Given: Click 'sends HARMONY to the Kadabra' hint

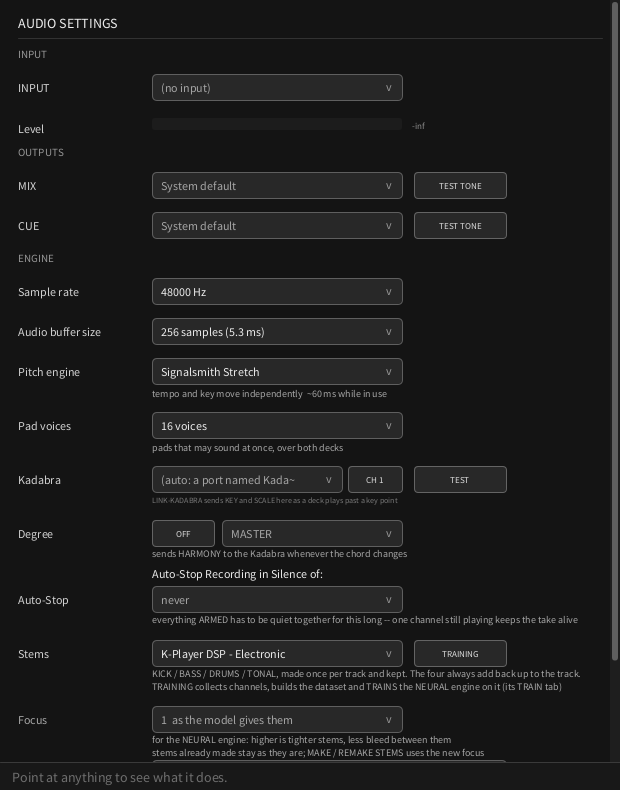Looking at the screenshot, I should 280,554.
